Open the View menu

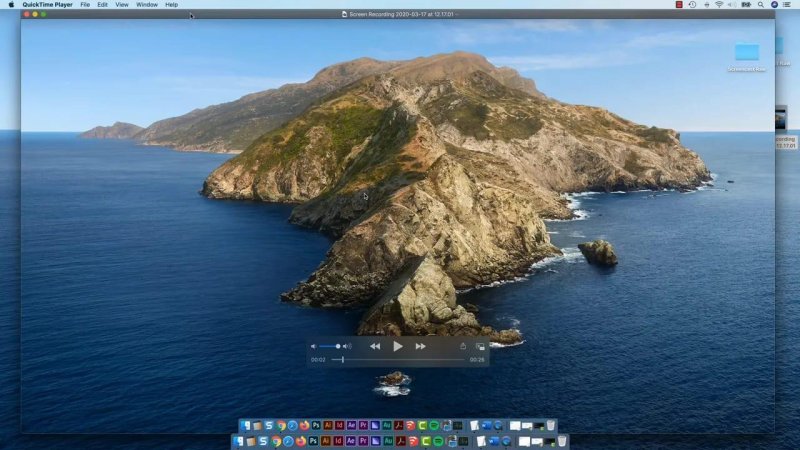pos(122,5)
